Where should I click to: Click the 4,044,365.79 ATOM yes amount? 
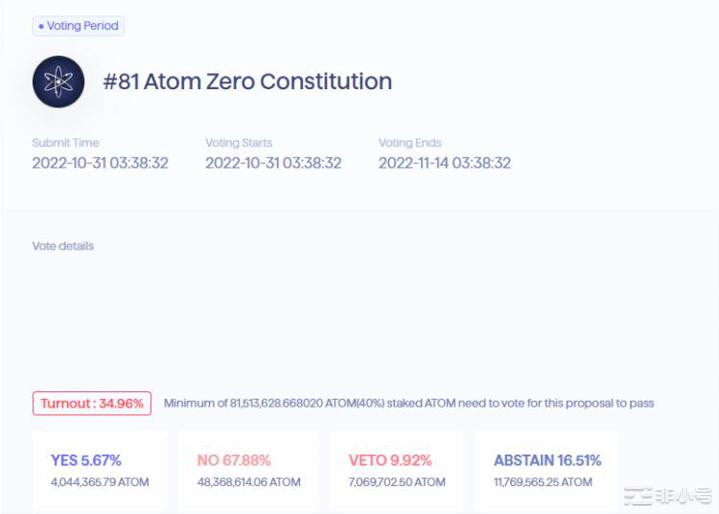[x=99, y=482]
